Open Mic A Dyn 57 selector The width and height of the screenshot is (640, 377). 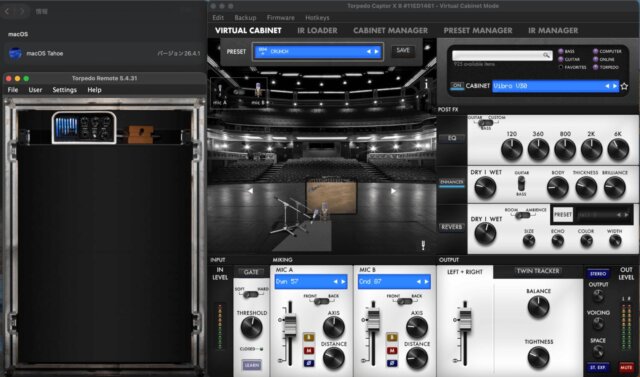coord(311,282)
